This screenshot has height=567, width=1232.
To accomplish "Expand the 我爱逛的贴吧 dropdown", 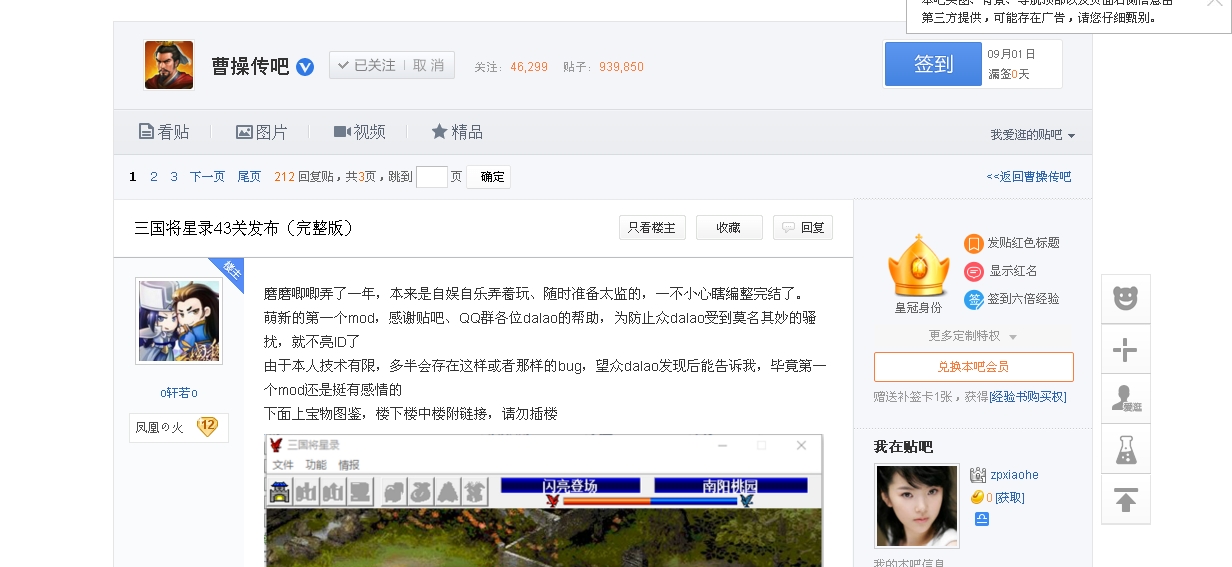I will 1033,135.
